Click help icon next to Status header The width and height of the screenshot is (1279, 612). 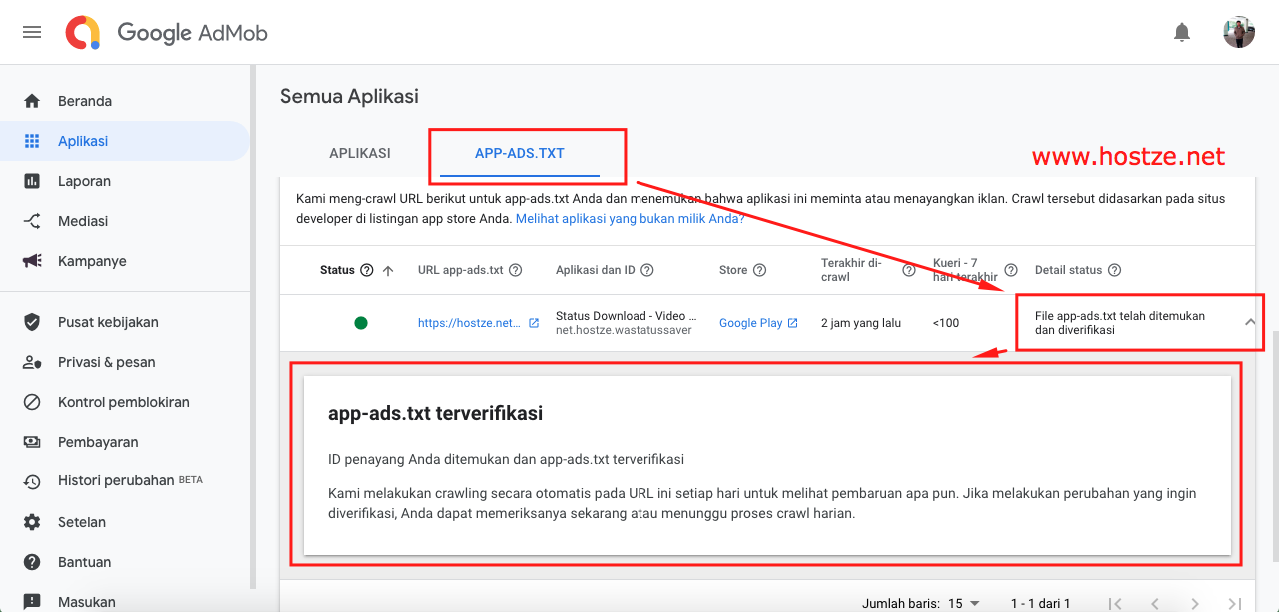(366, 270)
